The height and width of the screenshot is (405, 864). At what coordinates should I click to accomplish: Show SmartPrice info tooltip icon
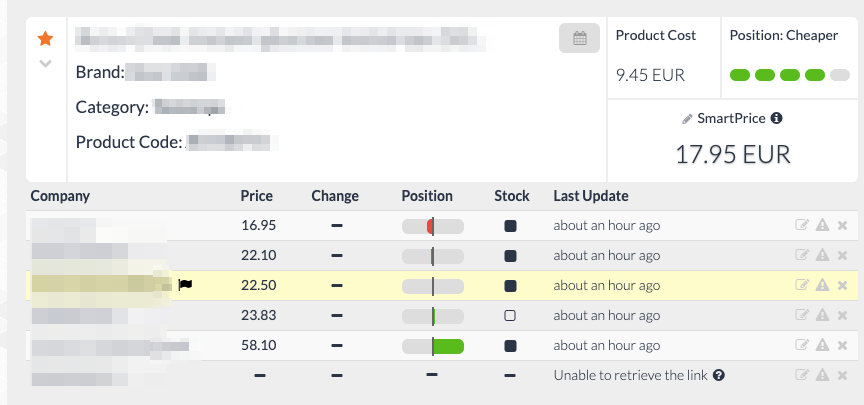click(776, 118)
